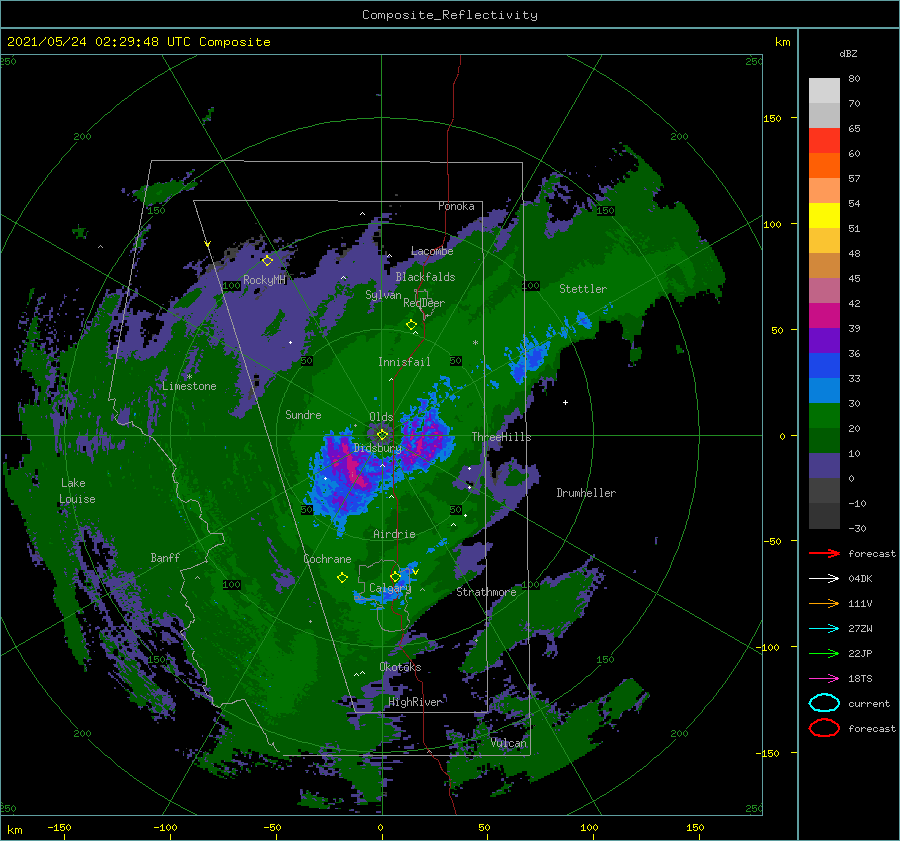Click the Drumheller label
900x841 pixels.
point(585,493)
